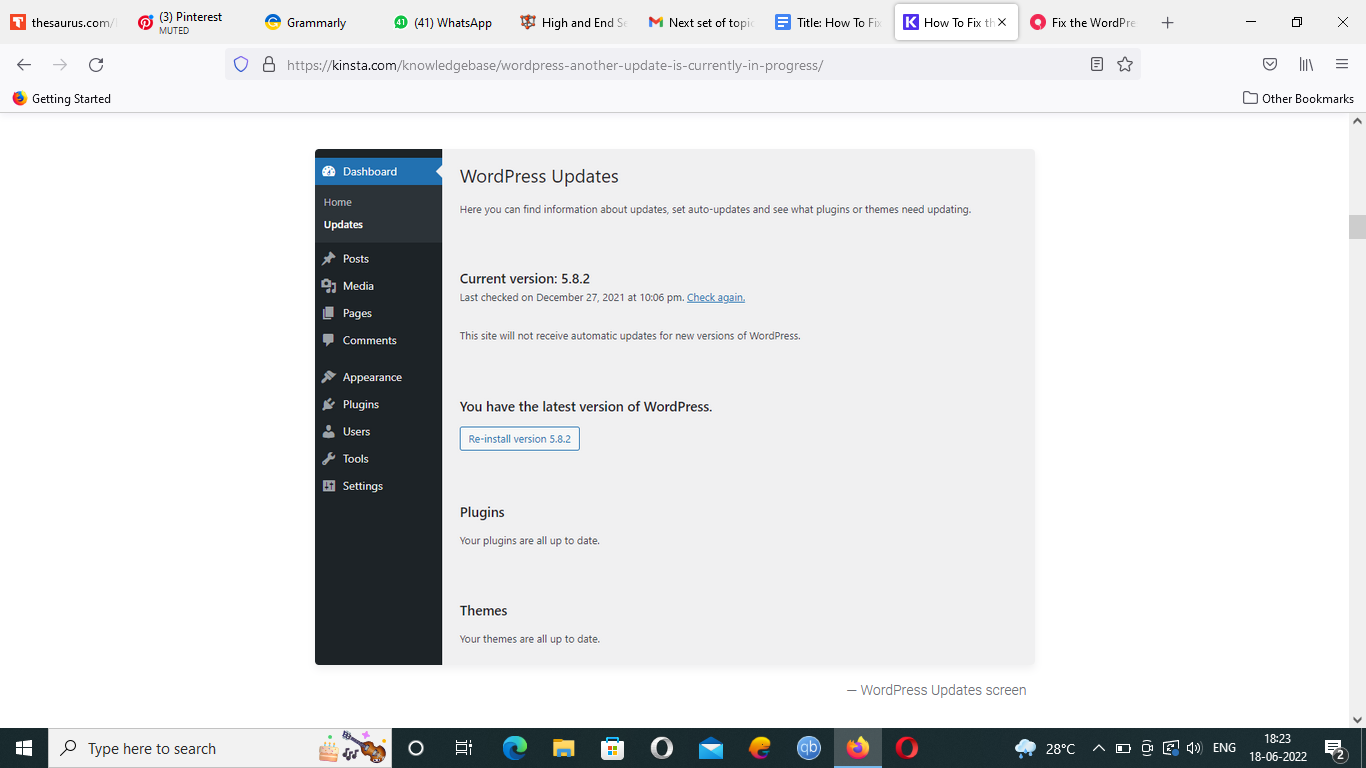Click Home under Dashboard

338,202
